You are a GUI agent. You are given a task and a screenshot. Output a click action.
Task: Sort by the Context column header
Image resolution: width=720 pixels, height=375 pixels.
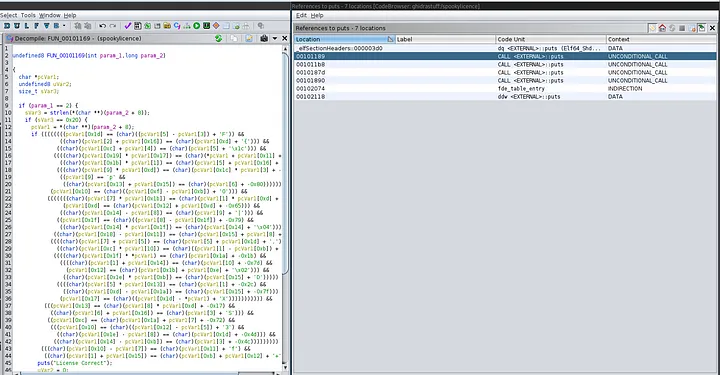pos(661,39)
